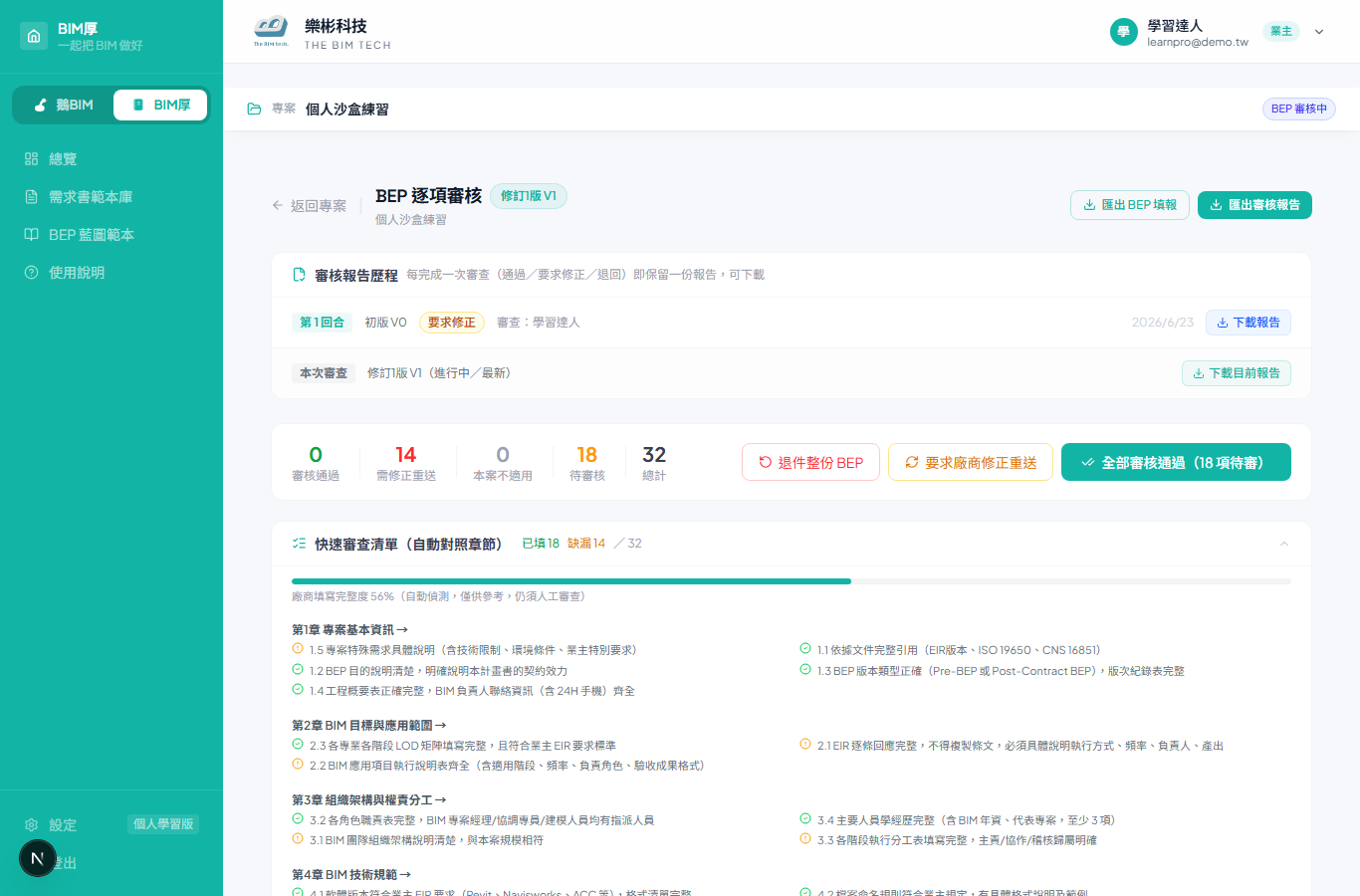The image size is (1360, 896).
Task: Open 第4章 BIM 技術規範 chapter link
Action: click(350, 875)
